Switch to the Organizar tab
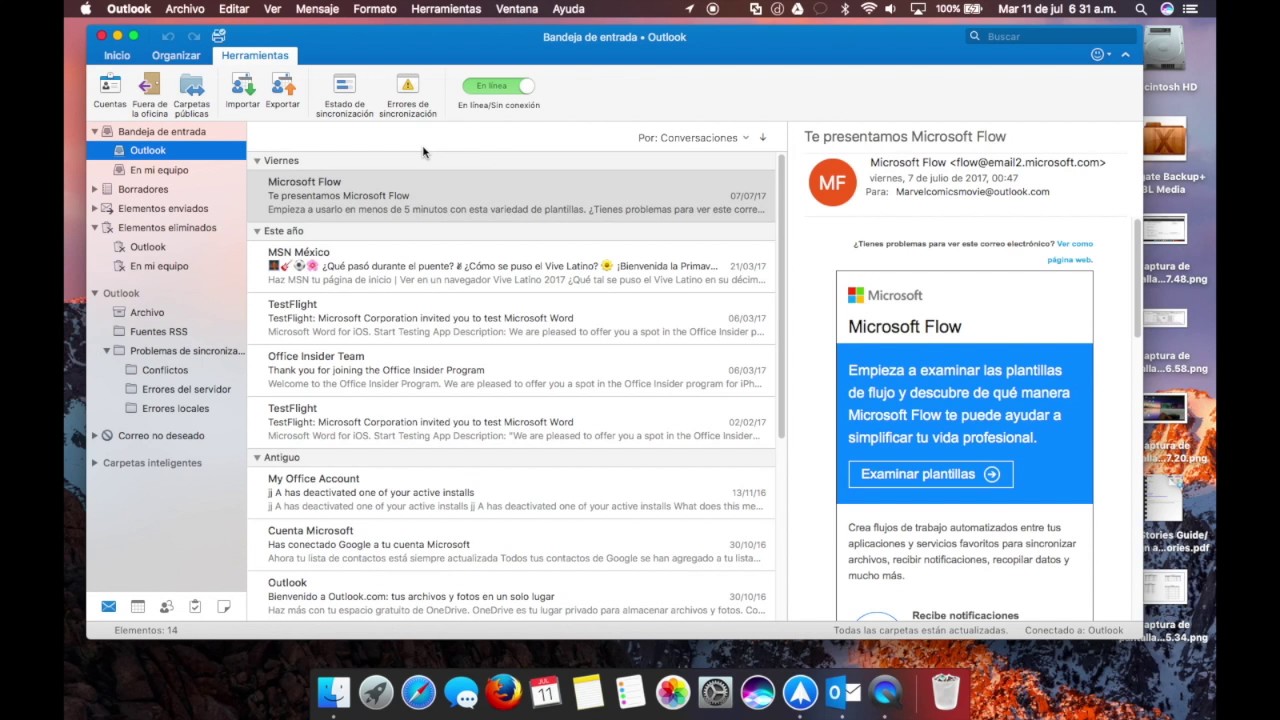Screen dimensions: 1280x720 coord(176,55)
